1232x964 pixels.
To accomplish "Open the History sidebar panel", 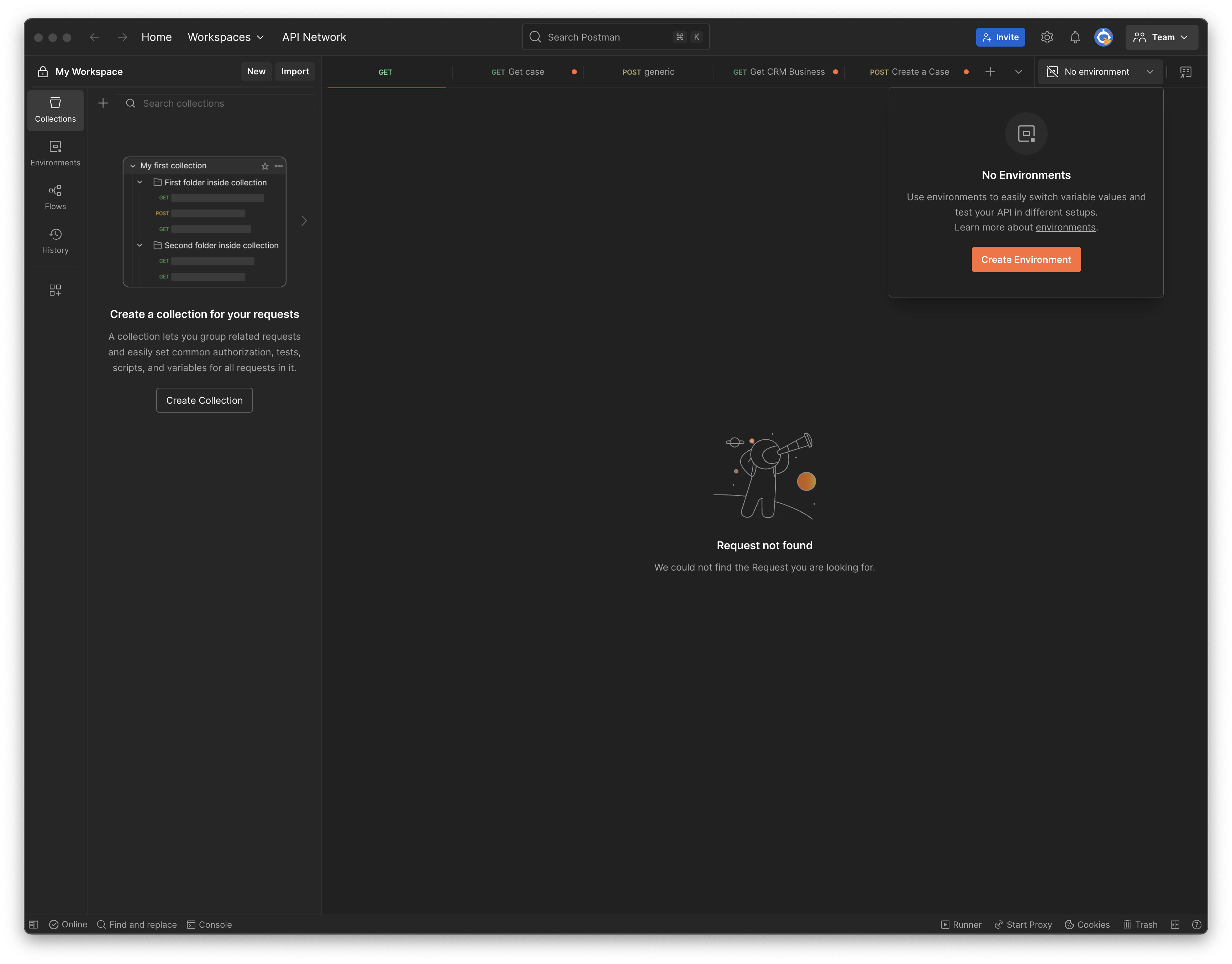I will click(x=55, y=241).
